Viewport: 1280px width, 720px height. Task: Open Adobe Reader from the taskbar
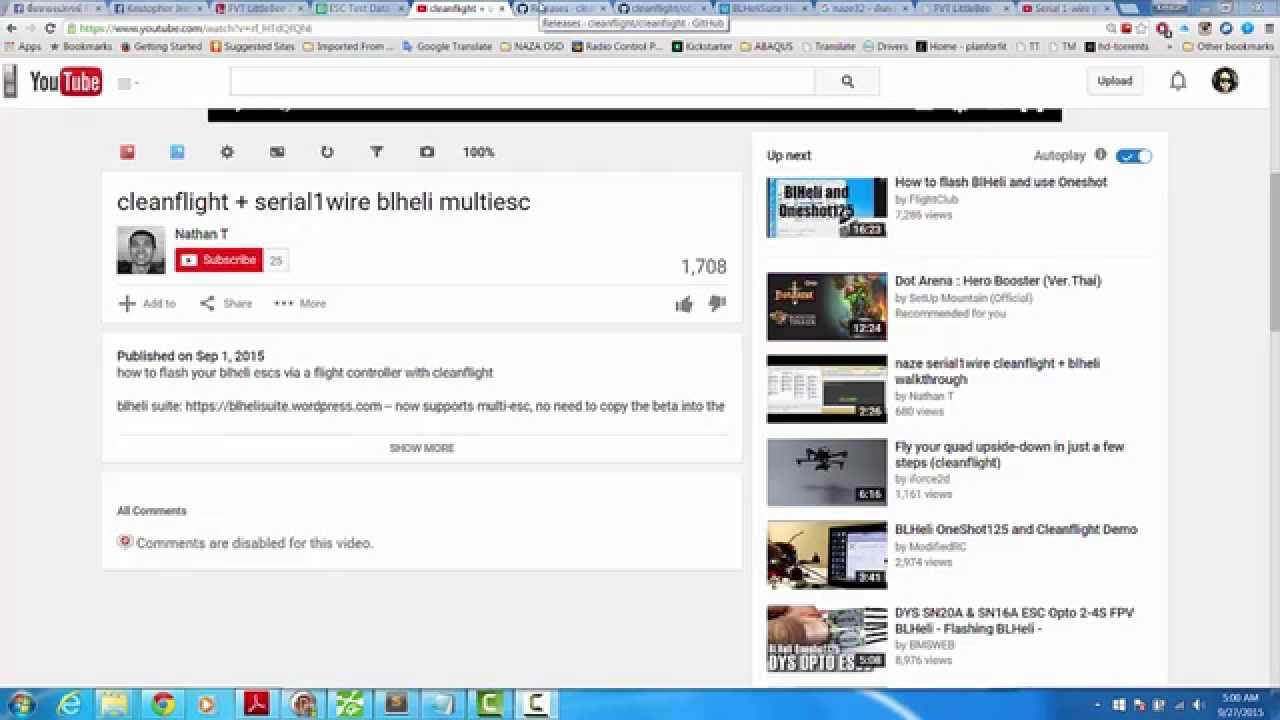coord(256,705)
